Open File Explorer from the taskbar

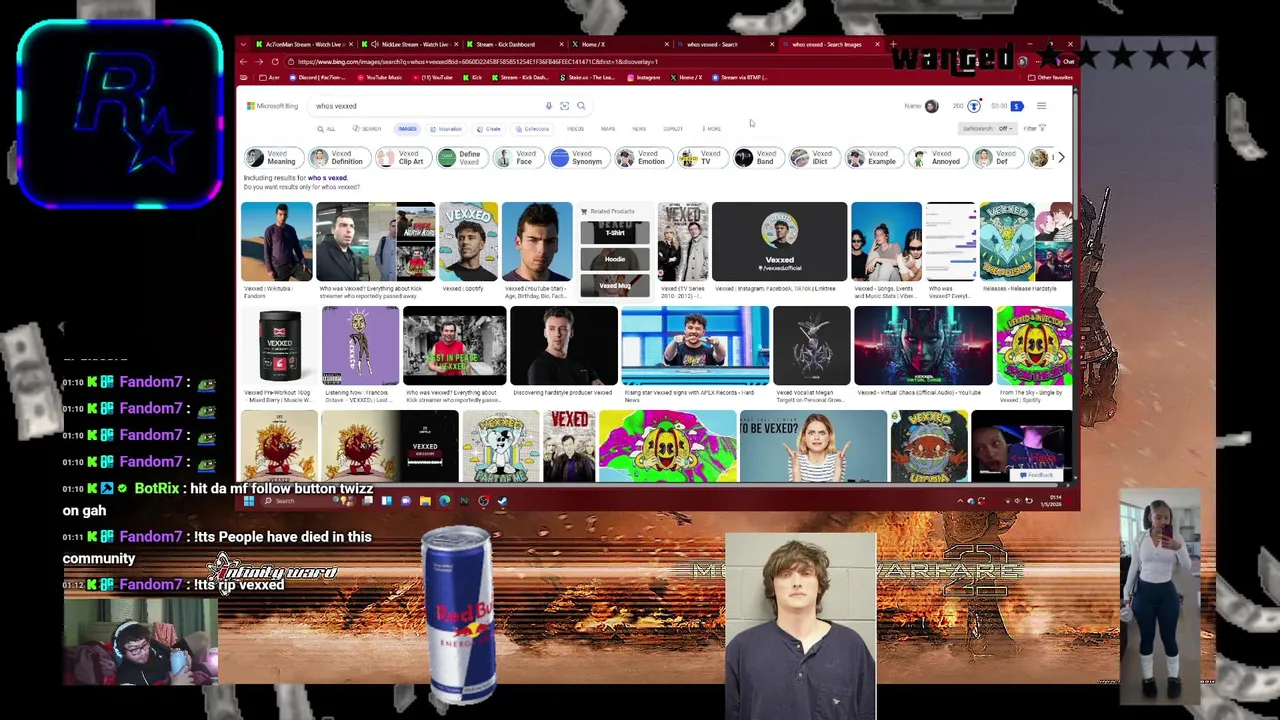click(x=425, y=501)
